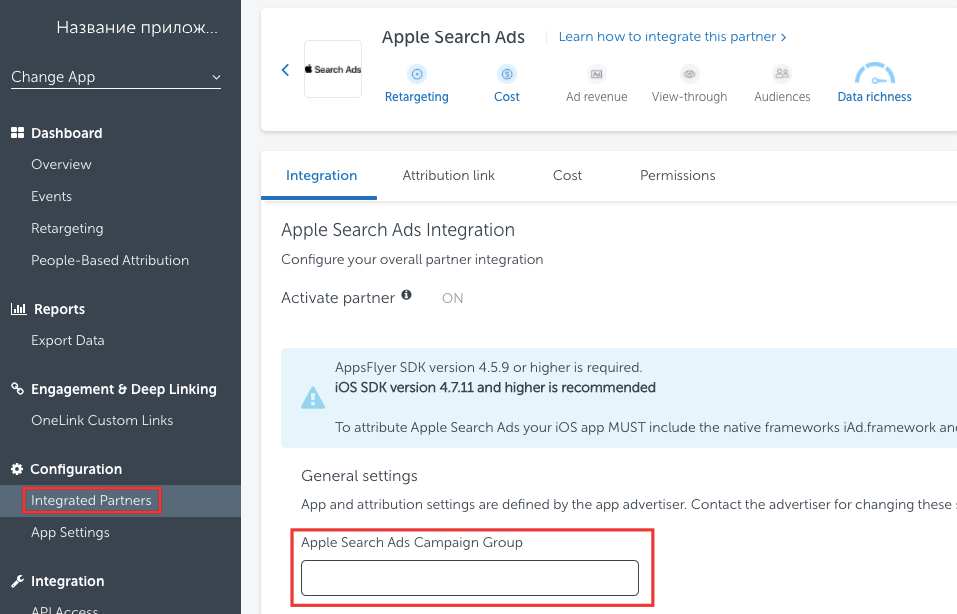Click the back arrow chevron
The width and height of the screenshot is (957, 614).
tap(285, 69)
